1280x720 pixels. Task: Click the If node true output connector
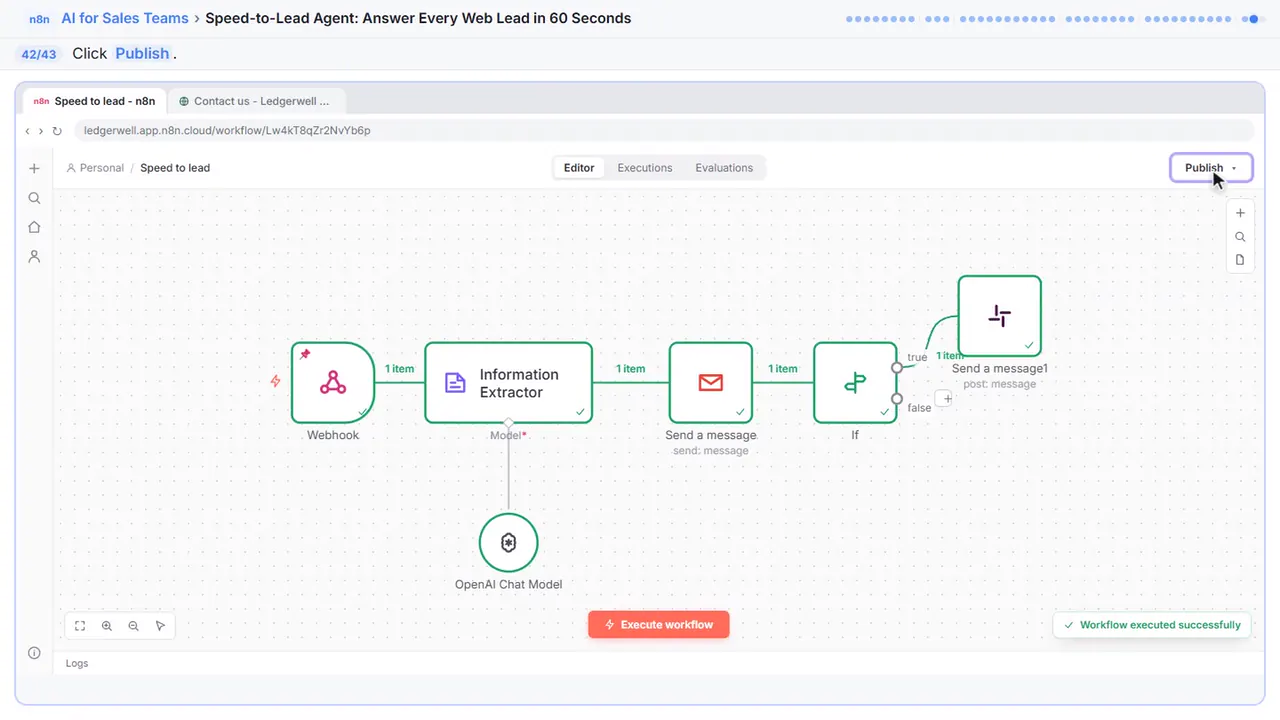click(897, 367)
